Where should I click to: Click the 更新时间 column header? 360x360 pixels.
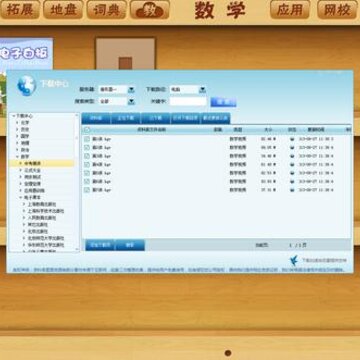coord(315,130)
